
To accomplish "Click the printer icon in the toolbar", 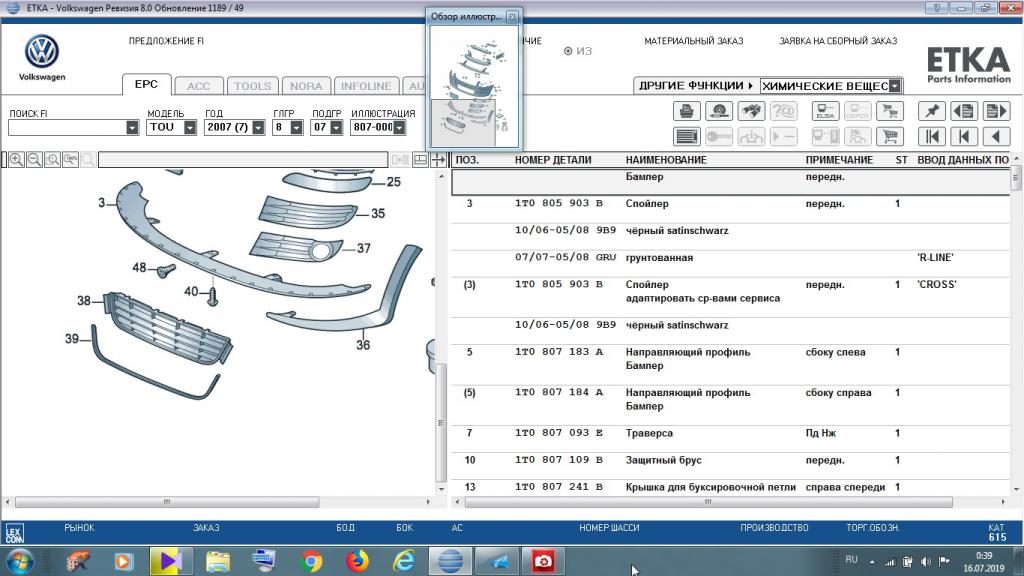I will coord(686,111).
